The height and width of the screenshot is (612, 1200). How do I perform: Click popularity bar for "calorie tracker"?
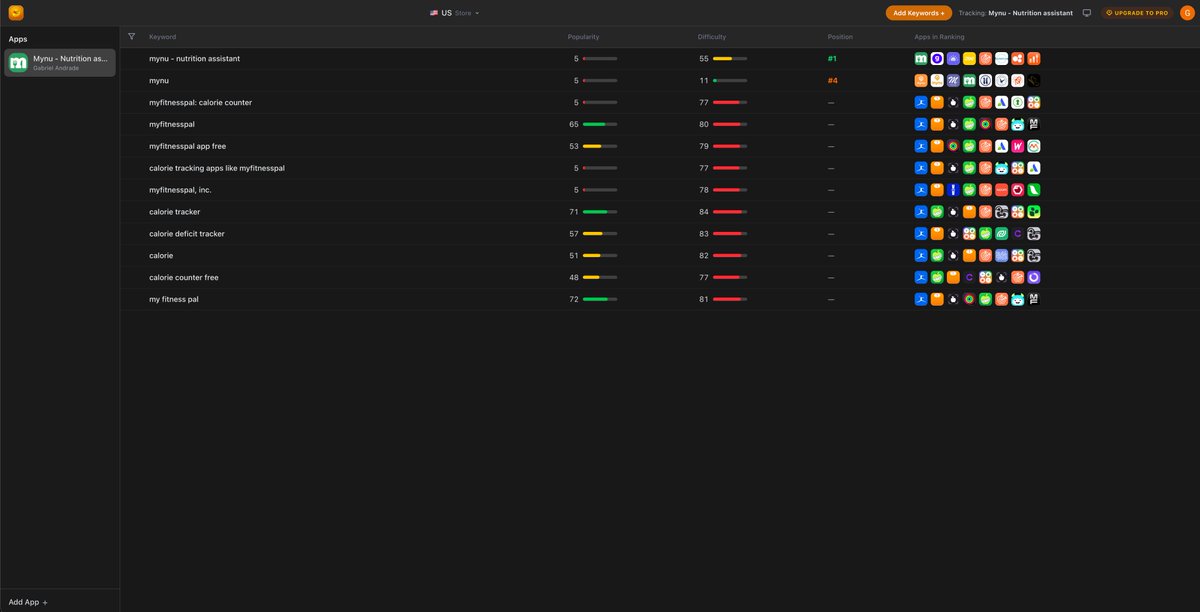[x=600, y=212]
